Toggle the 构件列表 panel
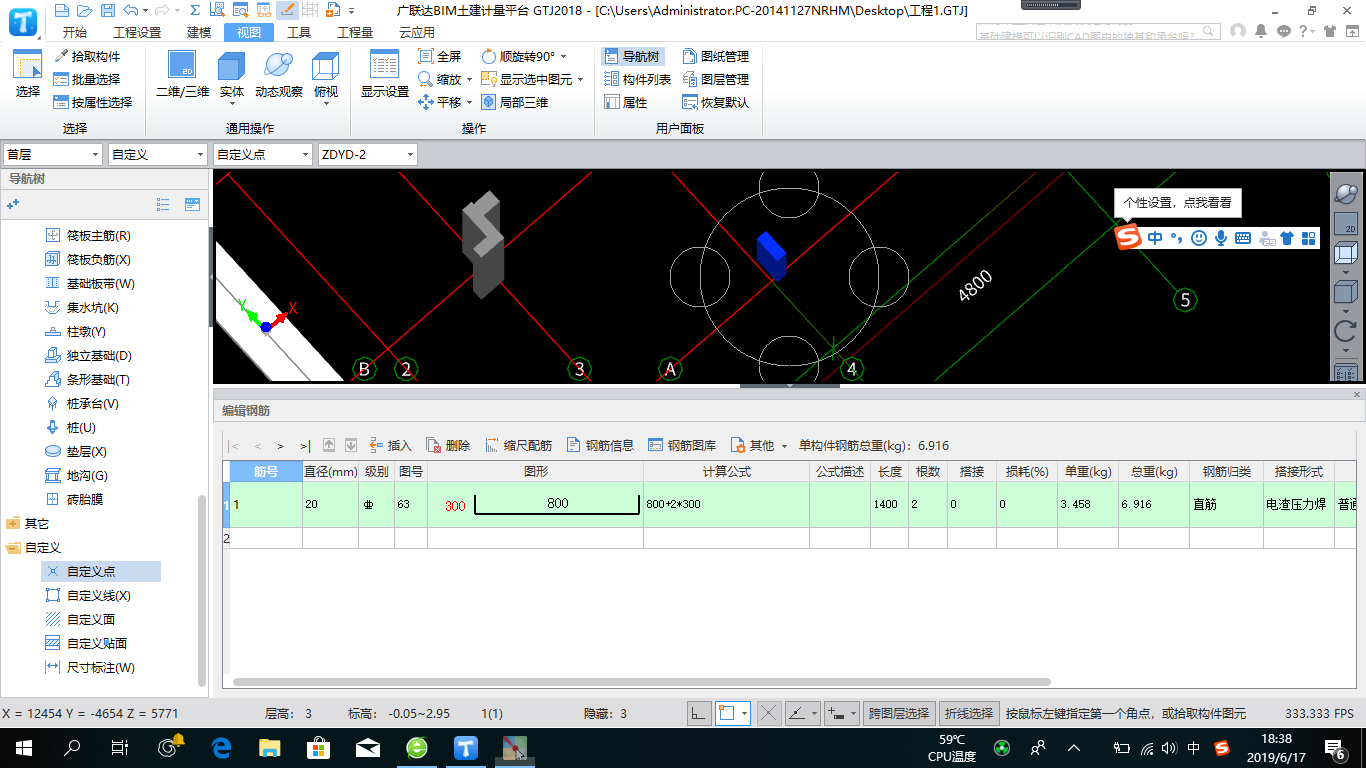 click(x=638, y=79)
